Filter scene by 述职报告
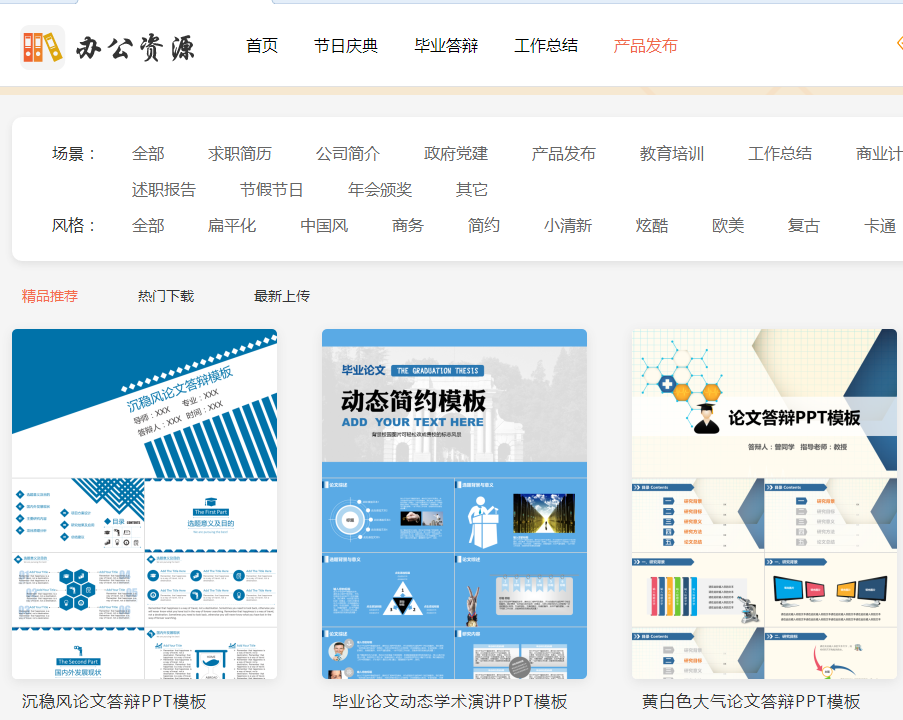The image size is (903, 720). tap(164, 190)
